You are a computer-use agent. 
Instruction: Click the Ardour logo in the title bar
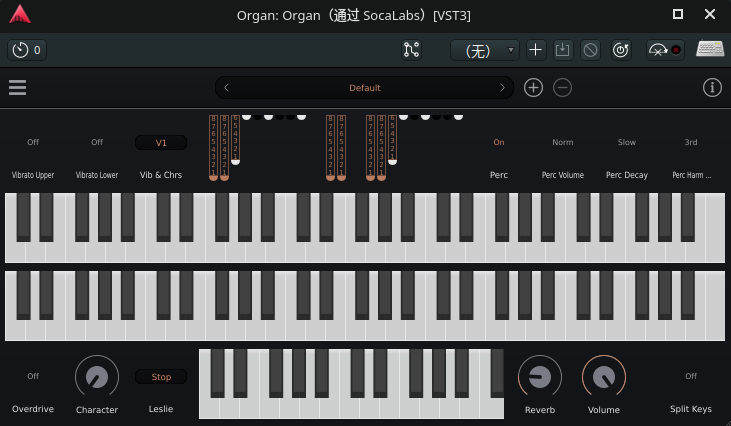(20, 14)
